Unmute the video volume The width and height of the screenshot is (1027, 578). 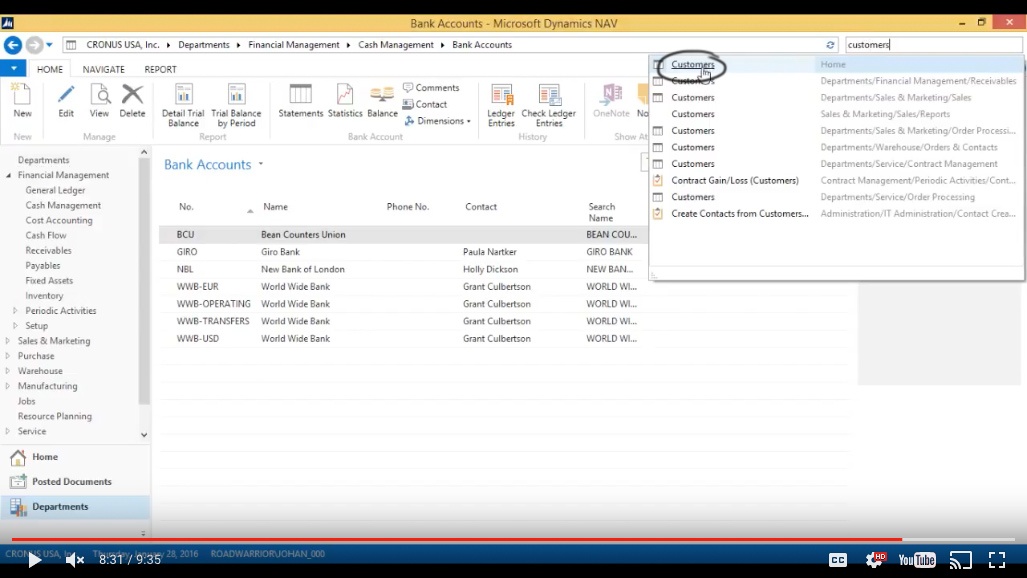tap(75, 560)
